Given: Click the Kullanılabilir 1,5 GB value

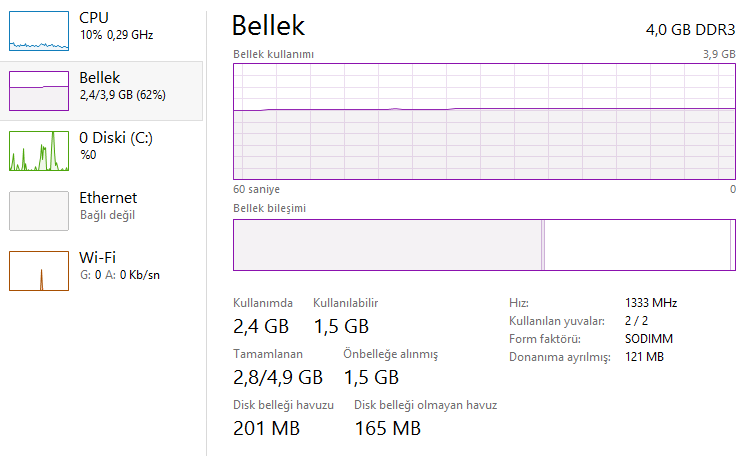Looking at the screenshot, I should pos(341,326).
